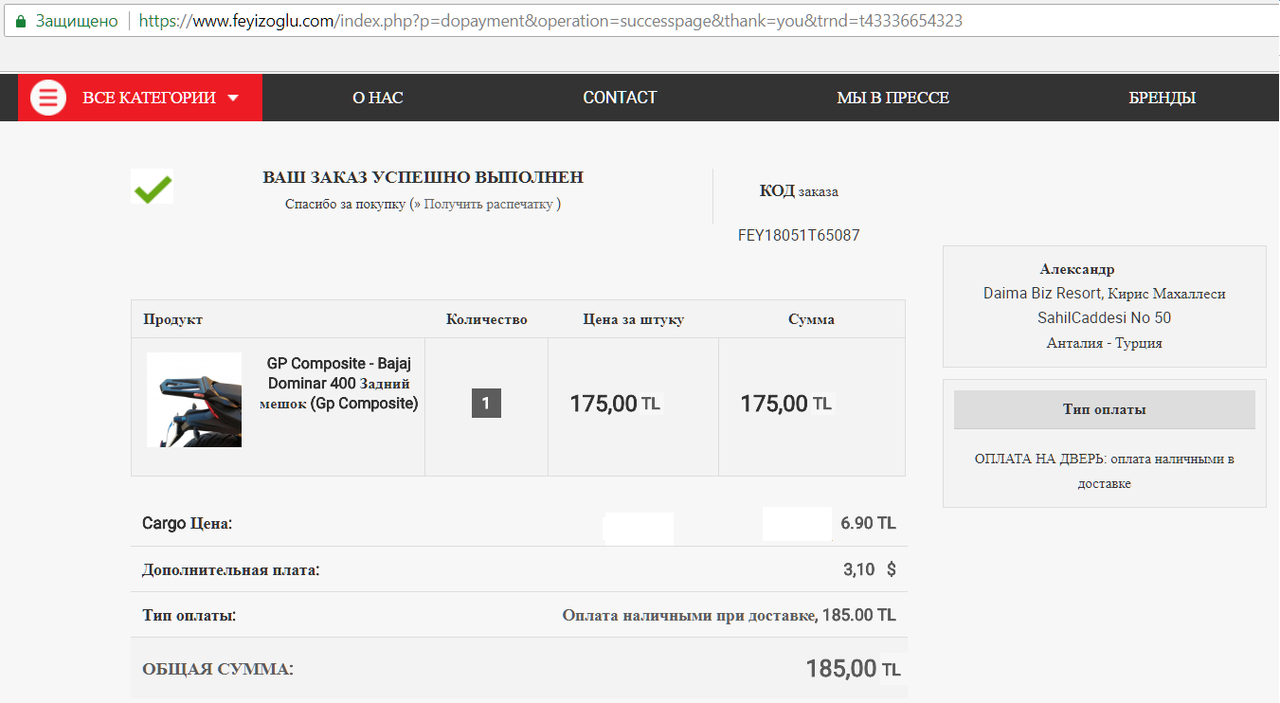Click ОБЩАЯ СУММА label
1280x703 pixels.
218,669
